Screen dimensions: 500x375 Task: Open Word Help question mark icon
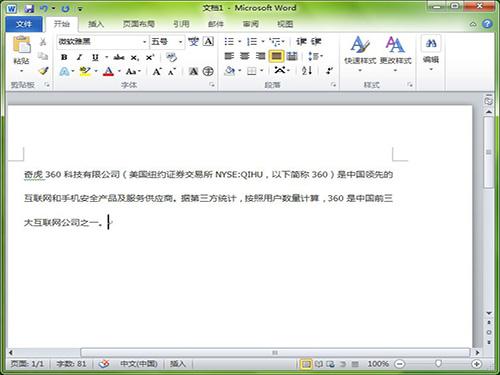pos(487,24)
